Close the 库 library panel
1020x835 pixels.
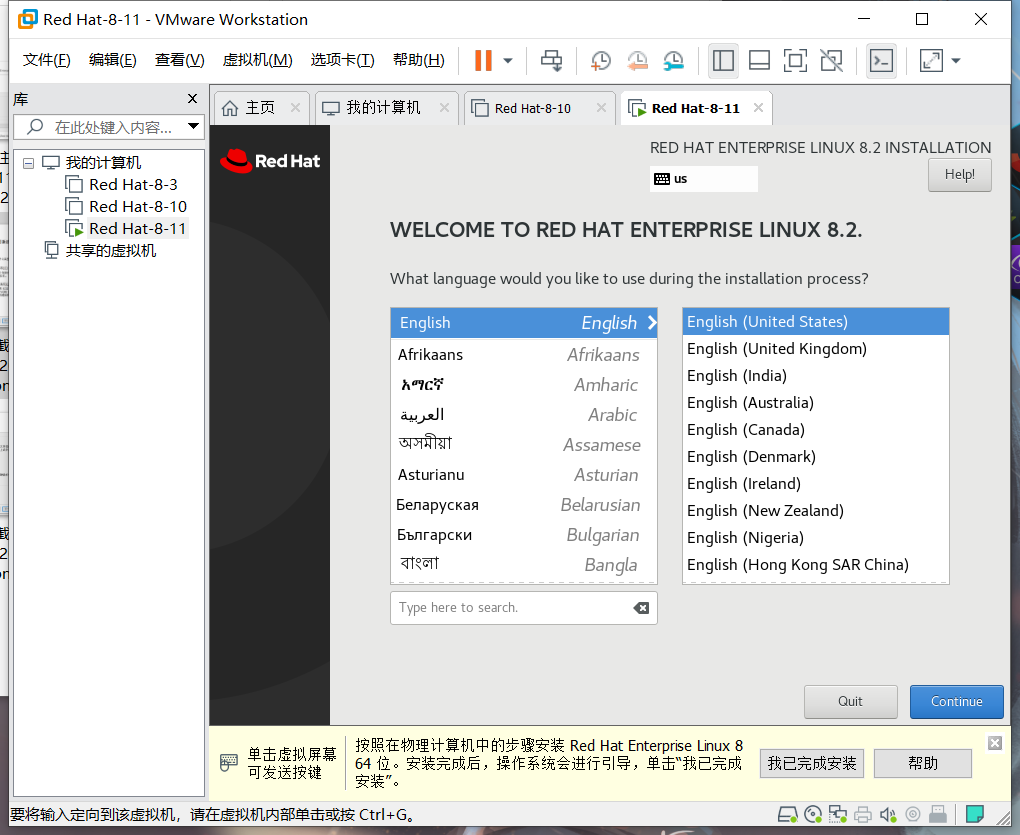pyautogui.click(x=192, y=99)
